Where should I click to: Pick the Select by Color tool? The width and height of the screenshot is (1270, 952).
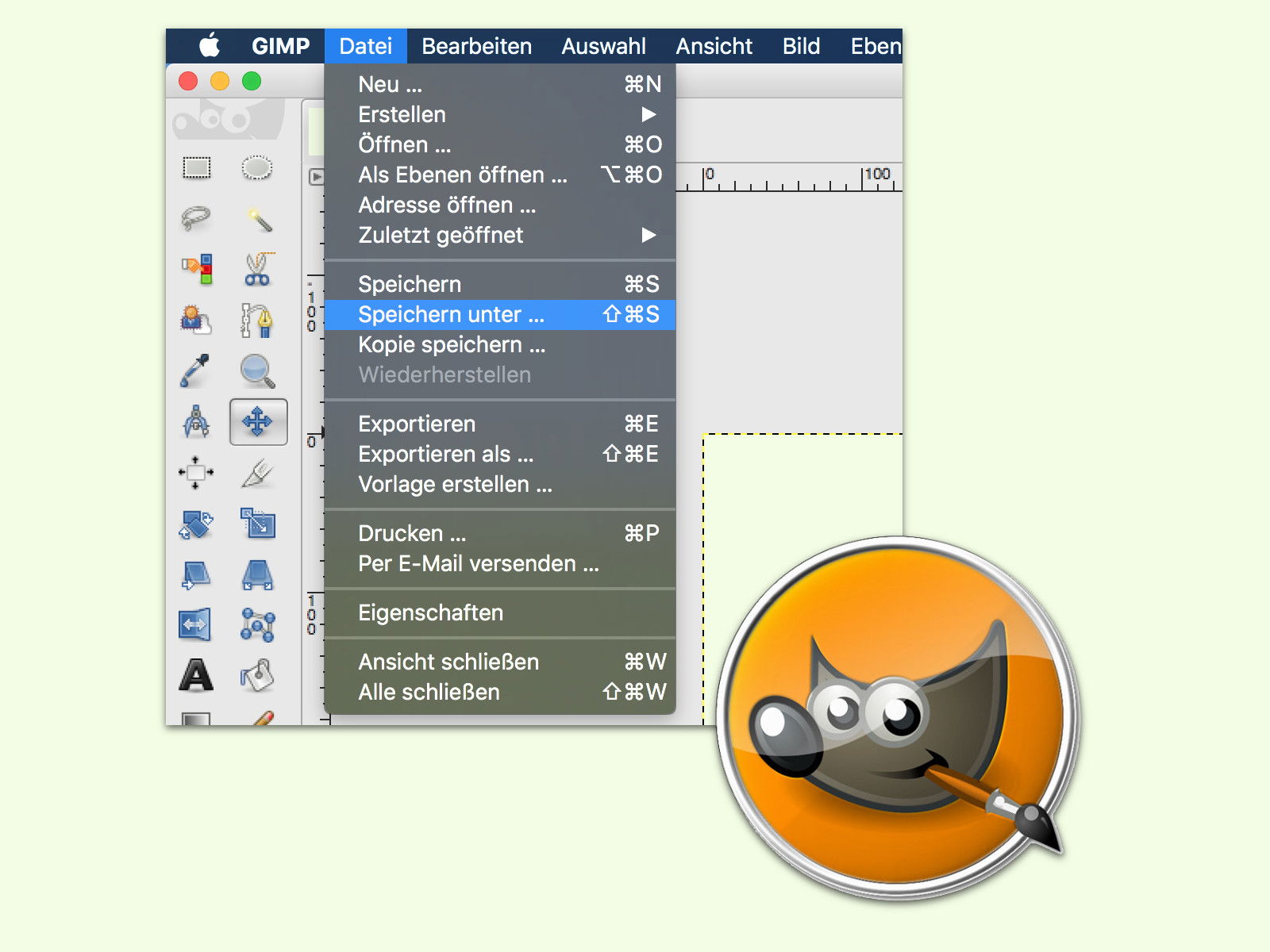tap(197, 270)
